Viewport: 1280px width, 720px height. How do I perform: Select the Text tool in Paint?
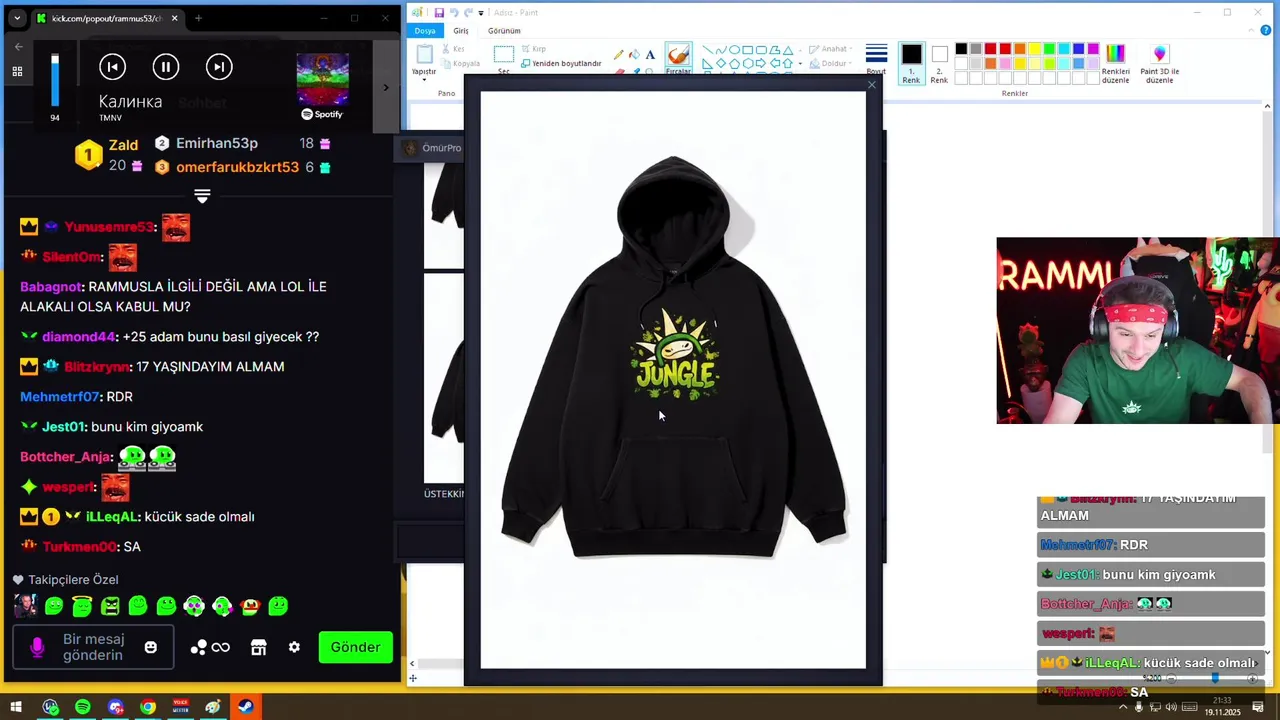pos(650,55)
